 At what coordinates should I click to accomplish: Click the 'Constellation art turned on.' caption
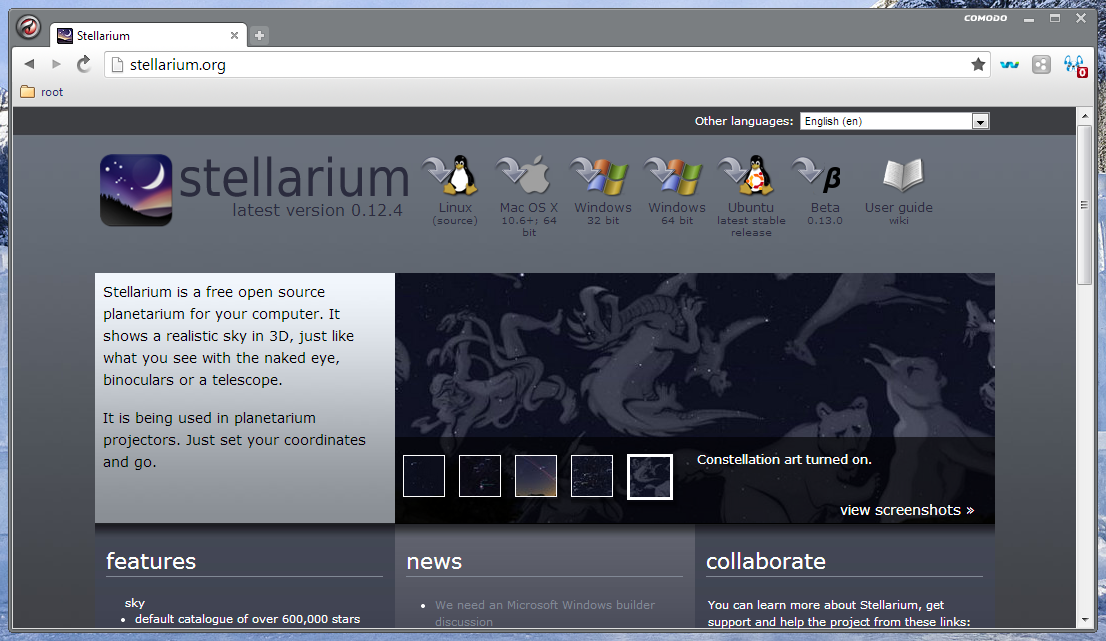784,460
